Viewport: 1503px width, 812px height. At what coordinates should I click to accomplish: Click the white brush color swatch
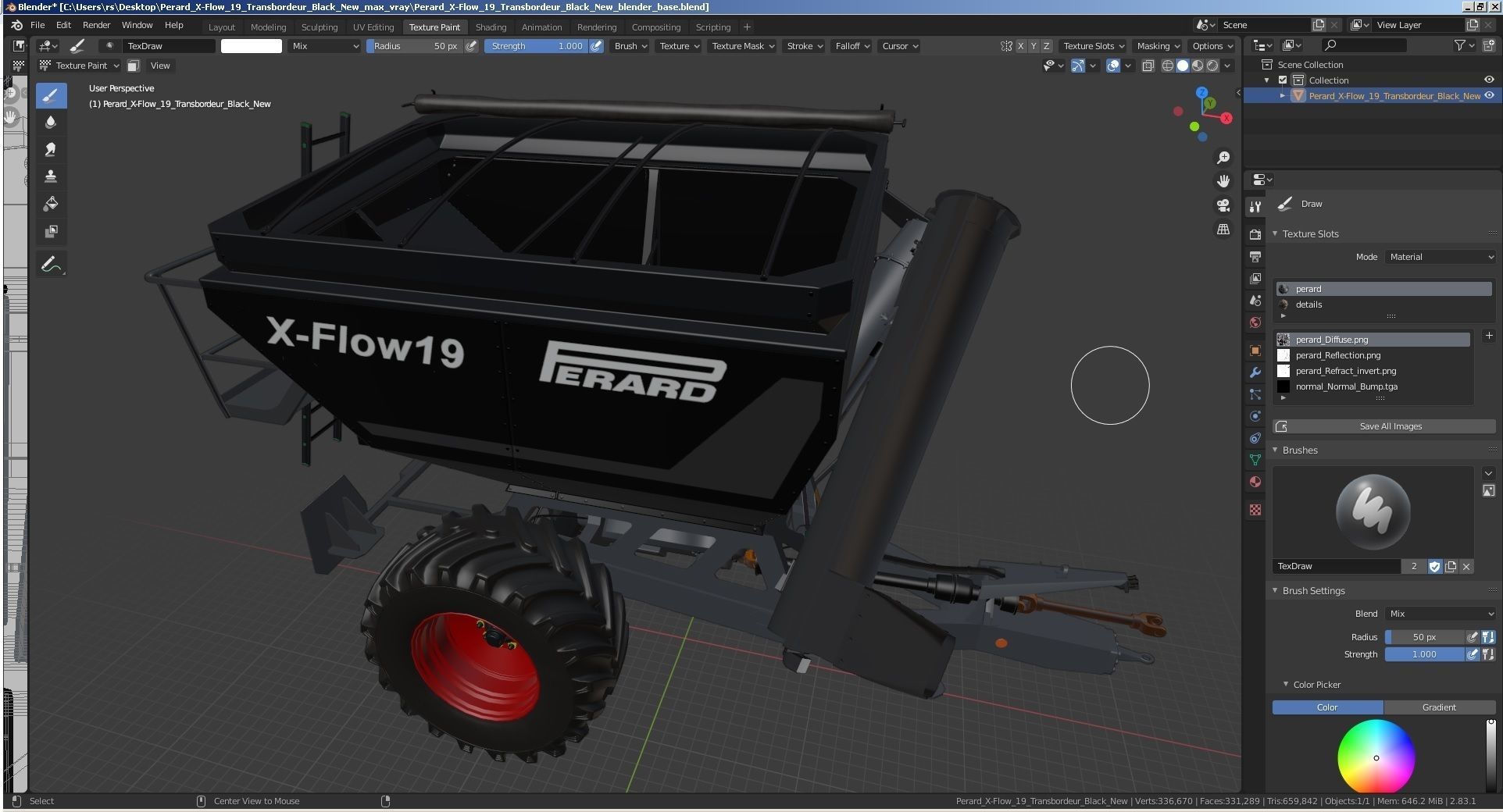[252, 46]
